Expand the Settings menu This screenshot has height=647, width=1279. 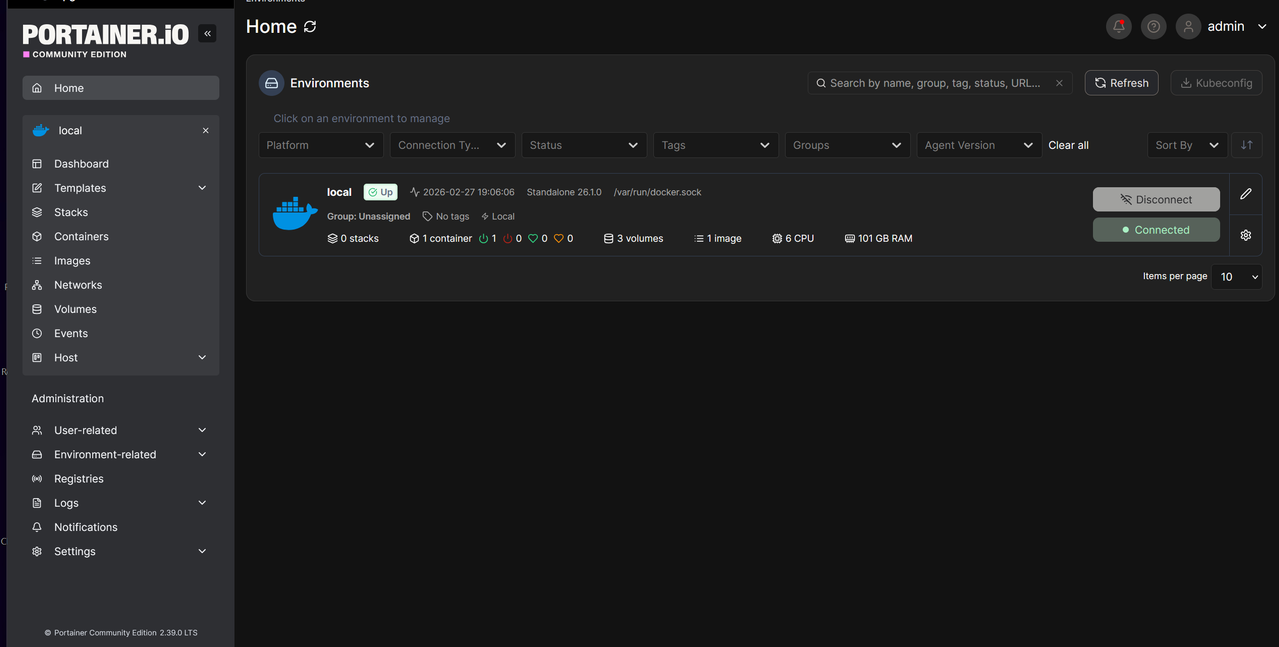(202, 552)
